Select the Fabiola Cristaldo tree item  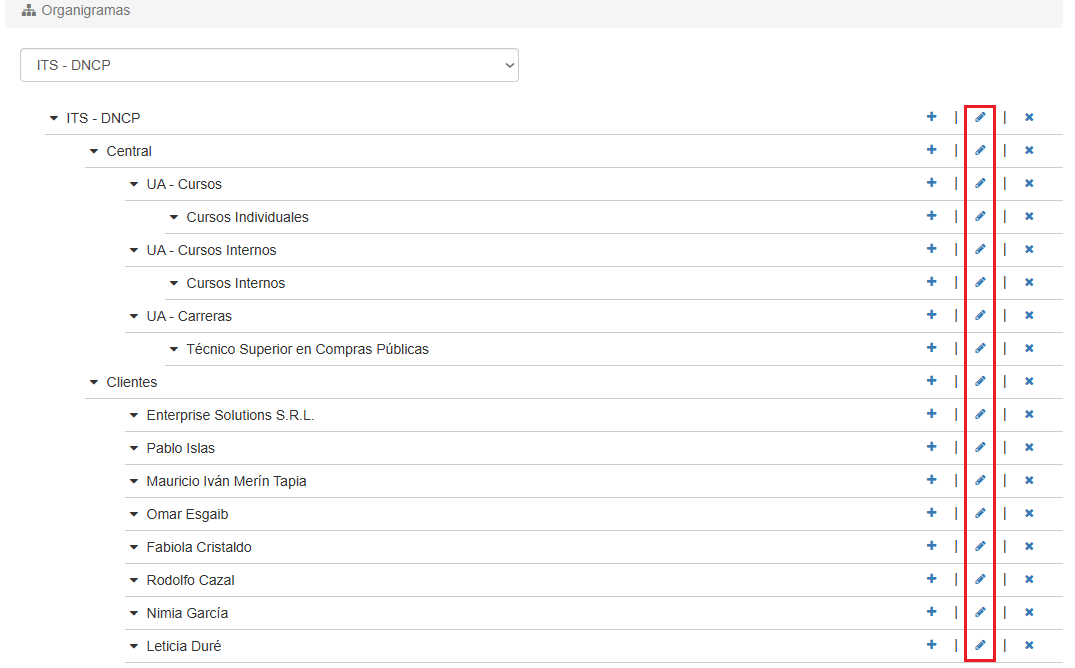(199, 547)
